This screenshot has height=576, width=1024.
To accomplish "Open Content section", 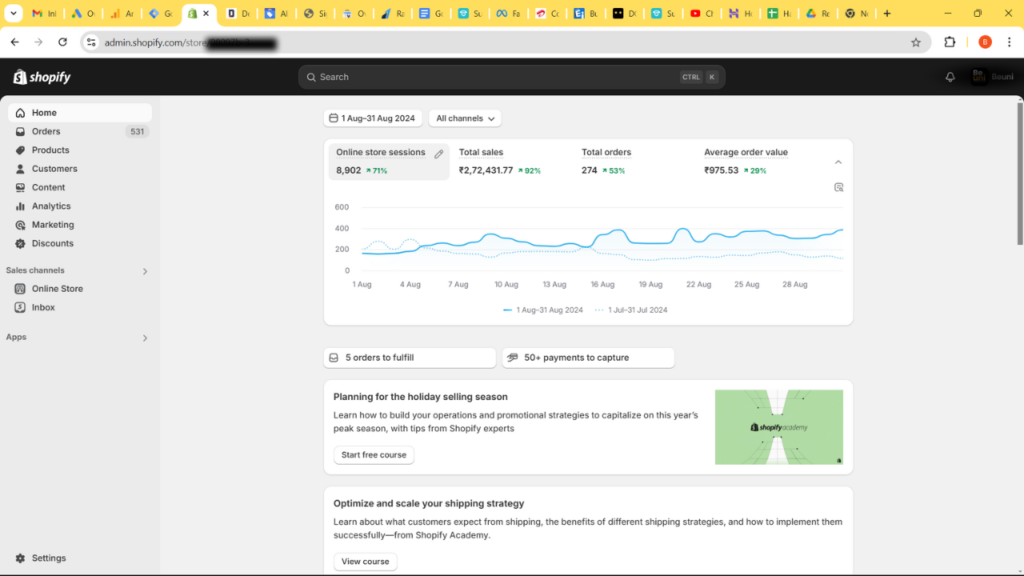I will 80,187.
